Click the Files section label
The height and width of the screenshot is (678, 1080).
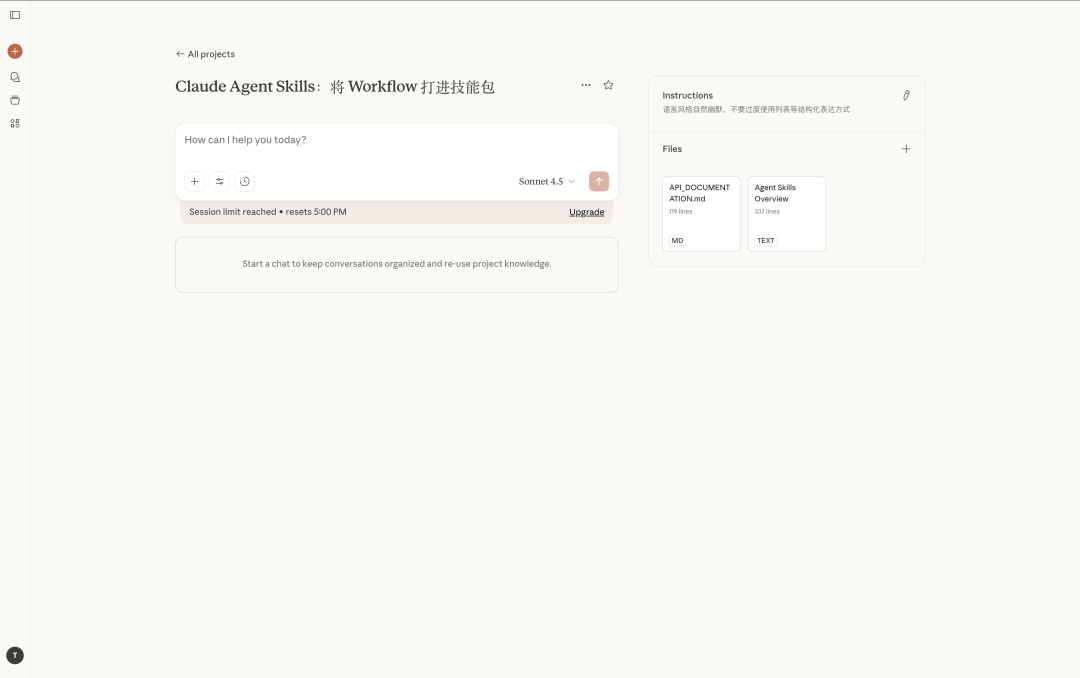click(672, 149)
